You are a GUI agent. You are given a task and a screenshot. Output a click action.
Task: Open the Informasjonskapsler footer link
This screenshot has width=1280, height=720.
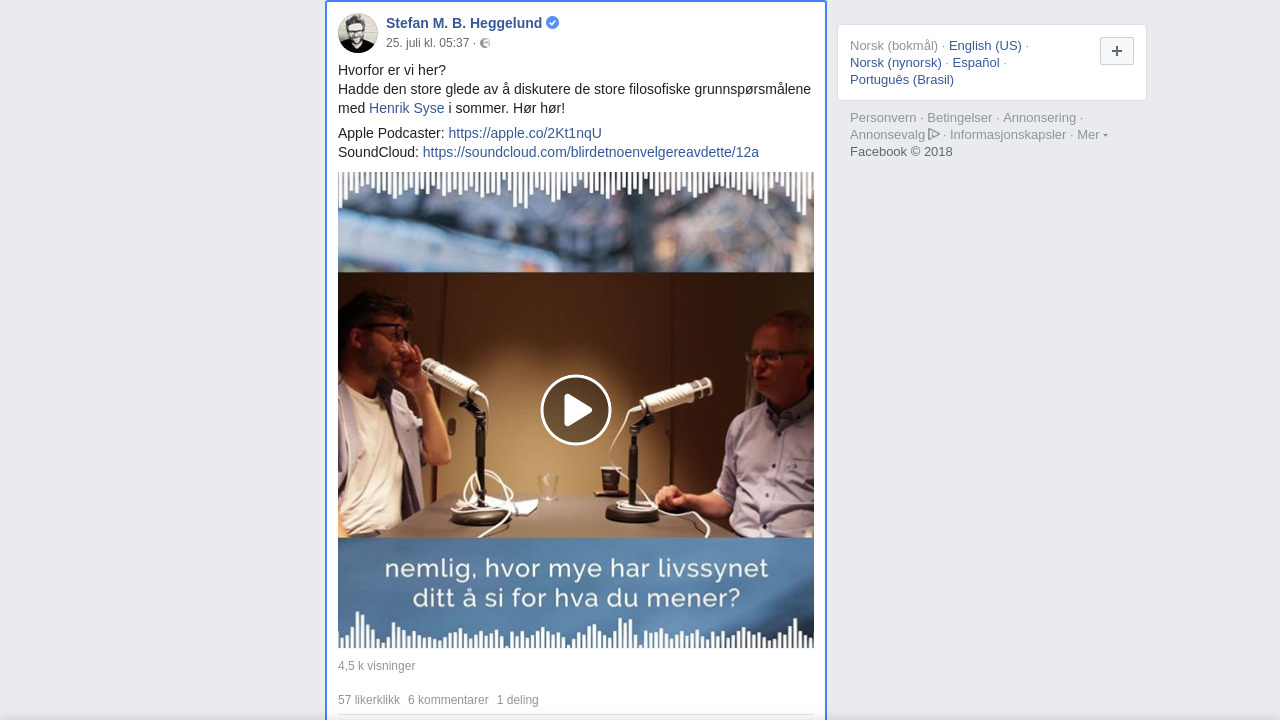click(1008, 134)
